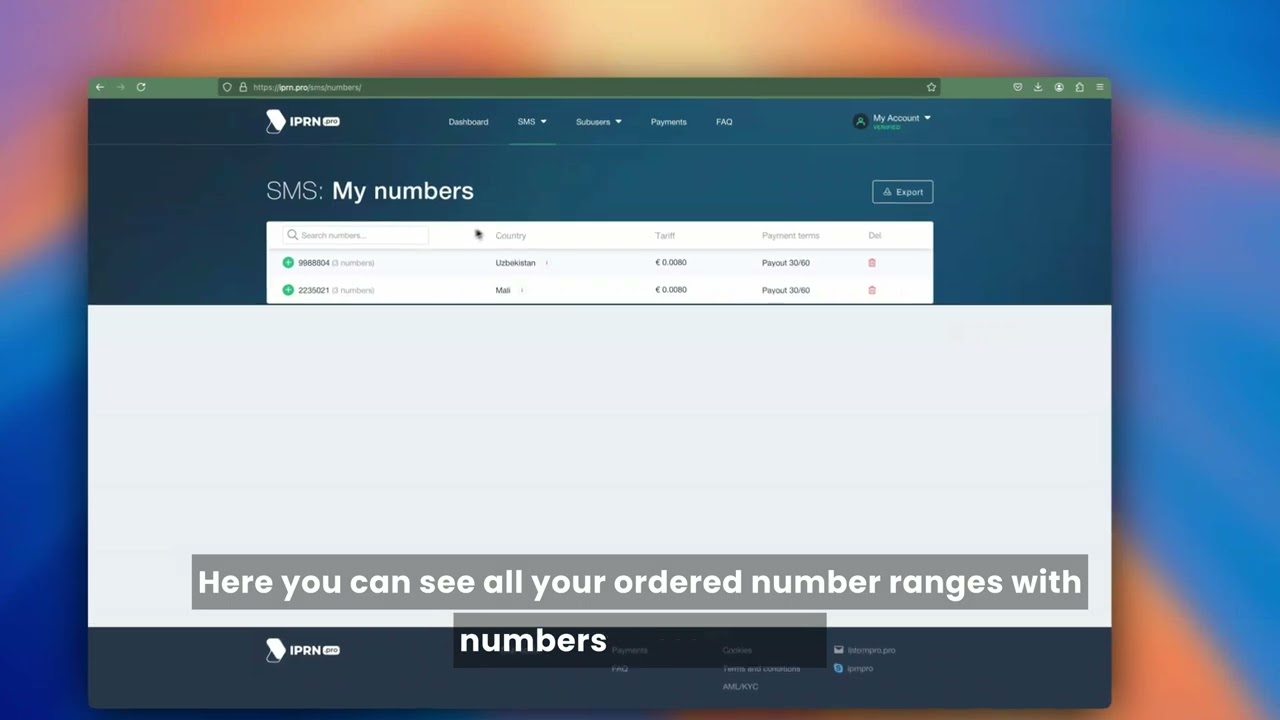
Task: Click the ipmpro Skype contact link
Action: pos(860,668)
